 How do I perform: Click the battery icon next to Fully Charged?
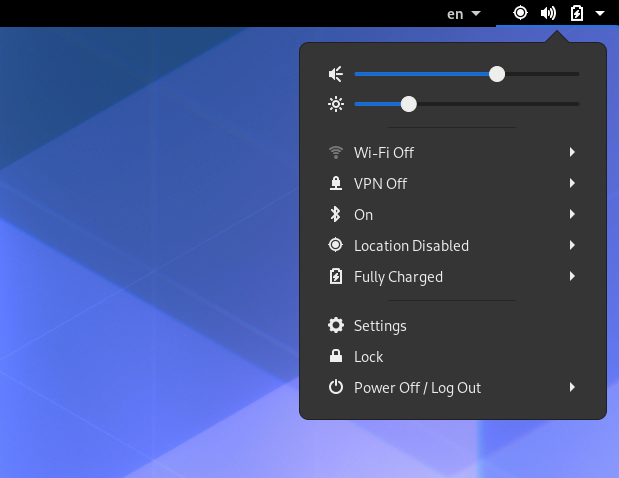(x=336, y=276)
